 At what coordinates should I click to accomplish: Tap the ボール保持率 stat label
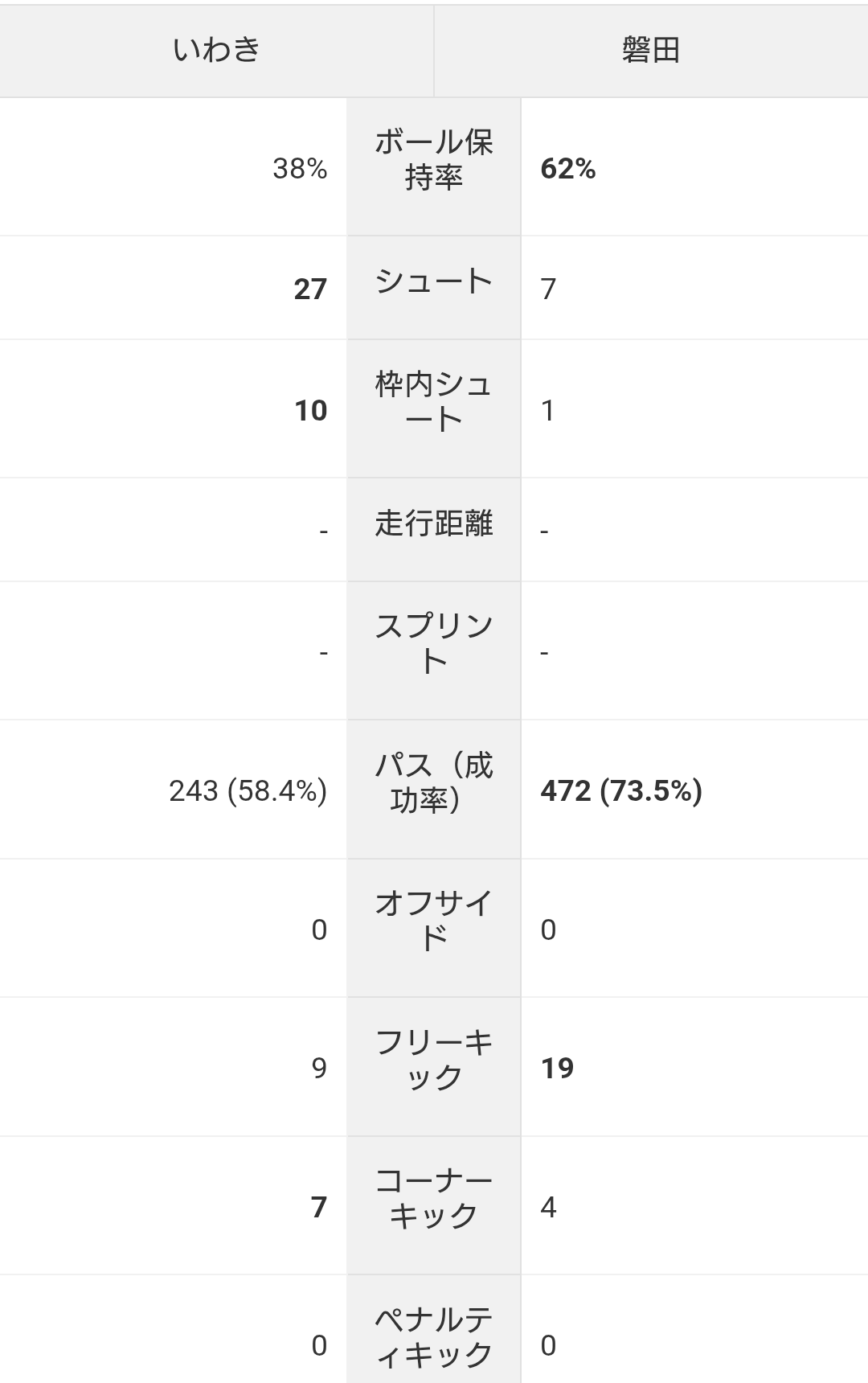tap(434, 160)
